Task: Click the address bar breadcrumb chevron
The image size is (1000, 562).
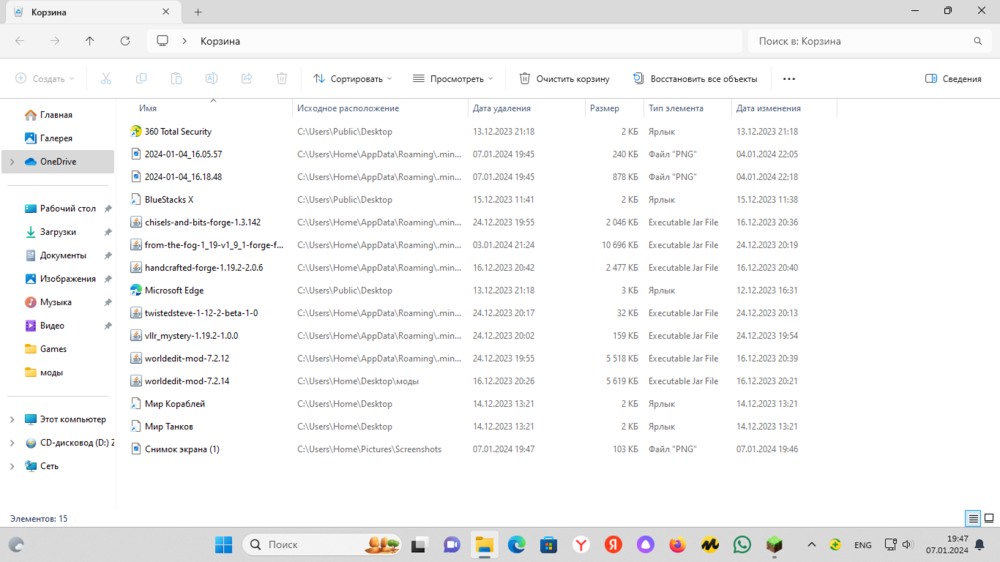Action: (x=184, y=41)
